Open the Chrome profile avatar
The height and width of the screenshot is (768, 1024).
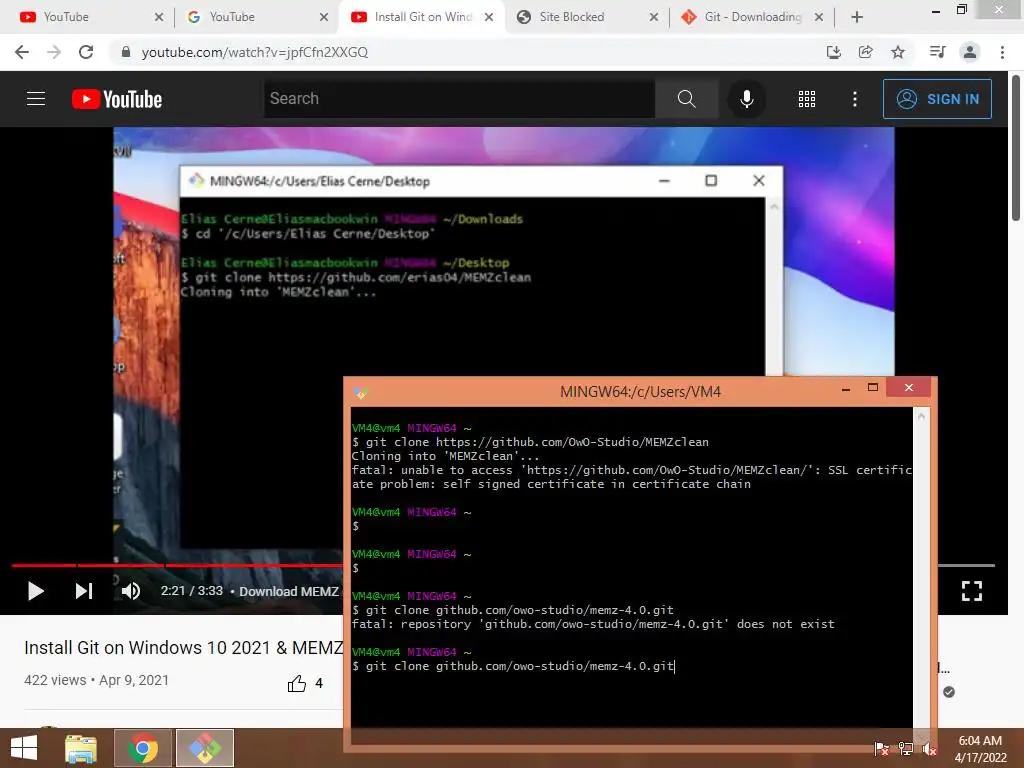[x=970, y=52]
